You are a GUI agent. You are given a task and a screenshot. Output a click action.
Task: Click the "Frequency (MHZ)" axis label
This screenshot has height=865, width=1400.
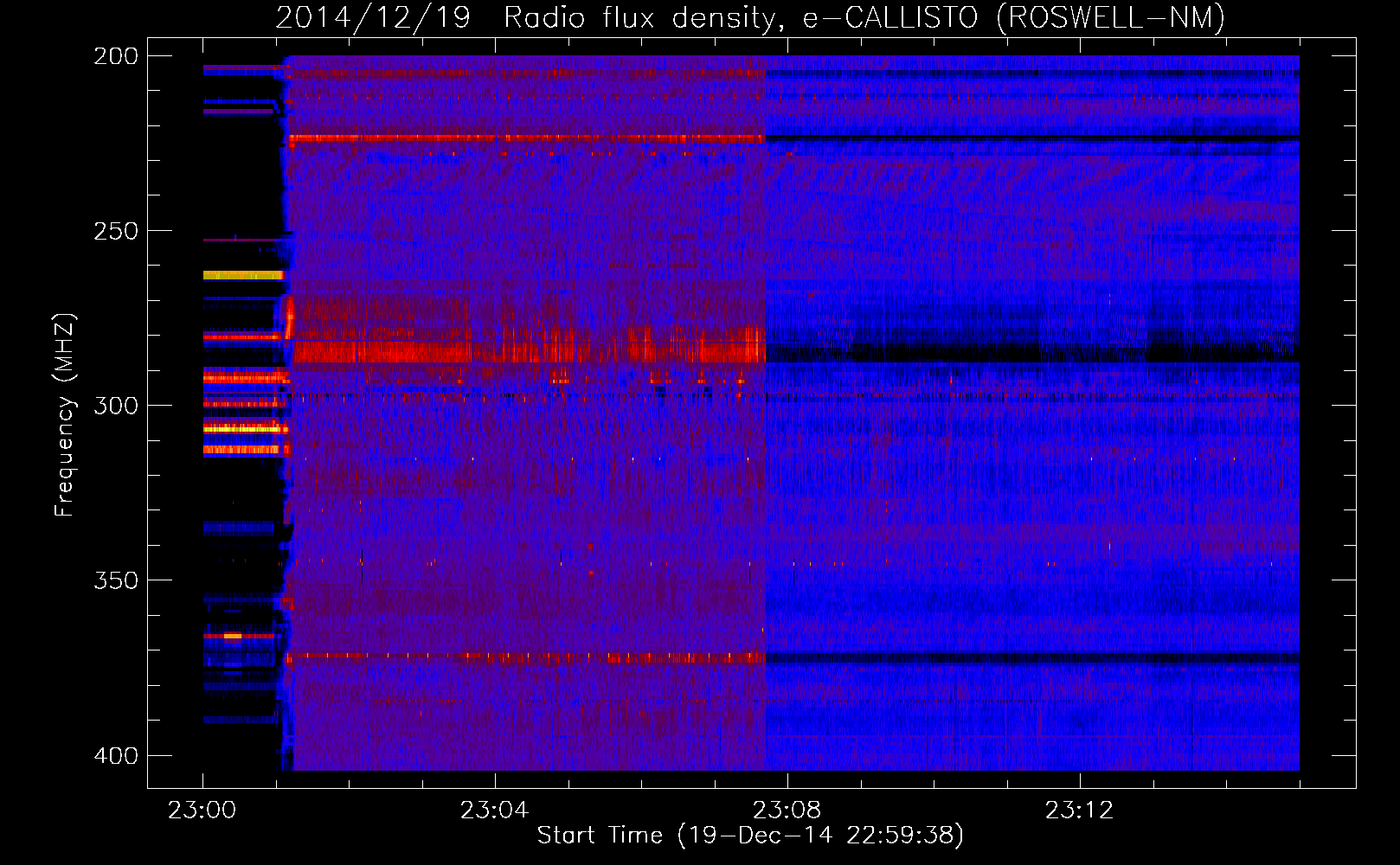tap(65, 415)
